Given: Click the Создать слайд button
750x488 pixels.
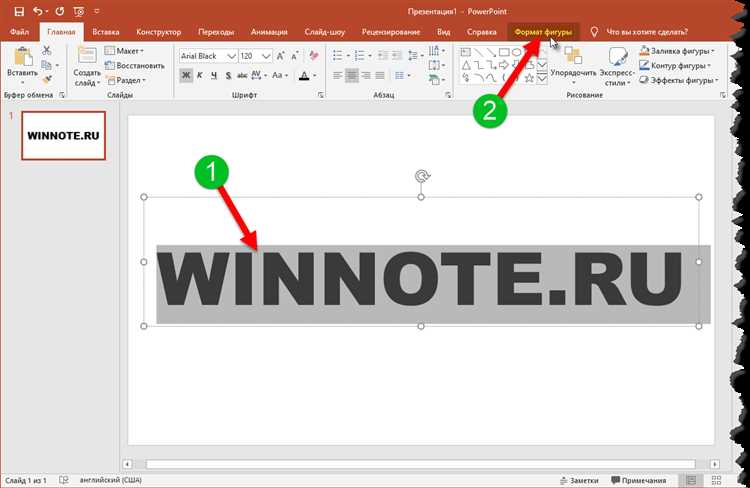Looking at the screenshot, I should pos(87,67).
